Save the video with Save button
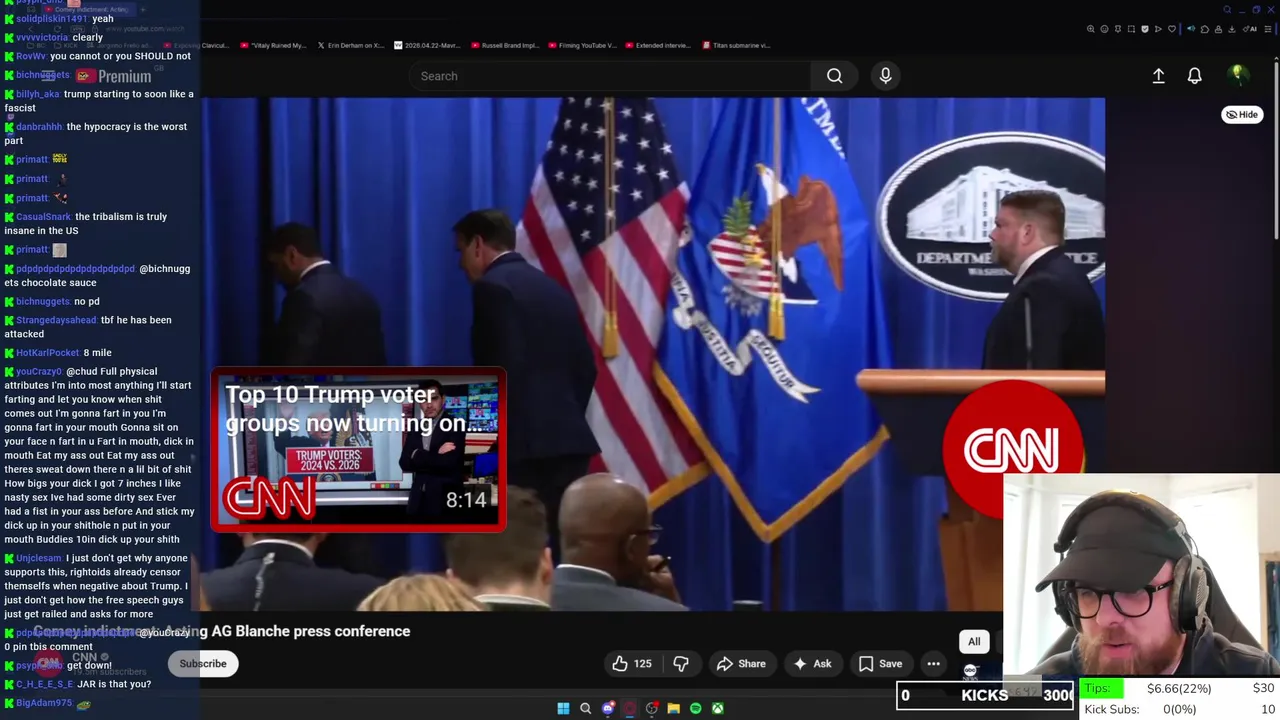 [x=880, y=664]
